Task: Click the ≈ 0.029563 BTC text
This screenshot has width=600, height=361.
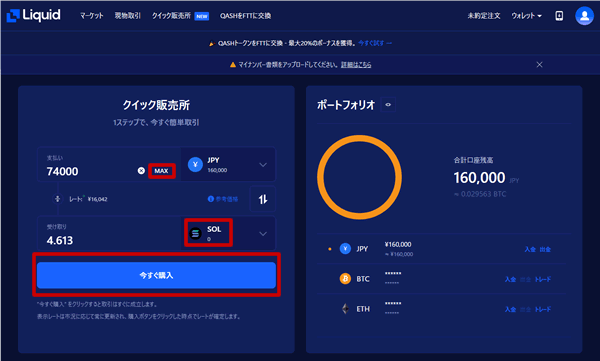Action: 480,194
